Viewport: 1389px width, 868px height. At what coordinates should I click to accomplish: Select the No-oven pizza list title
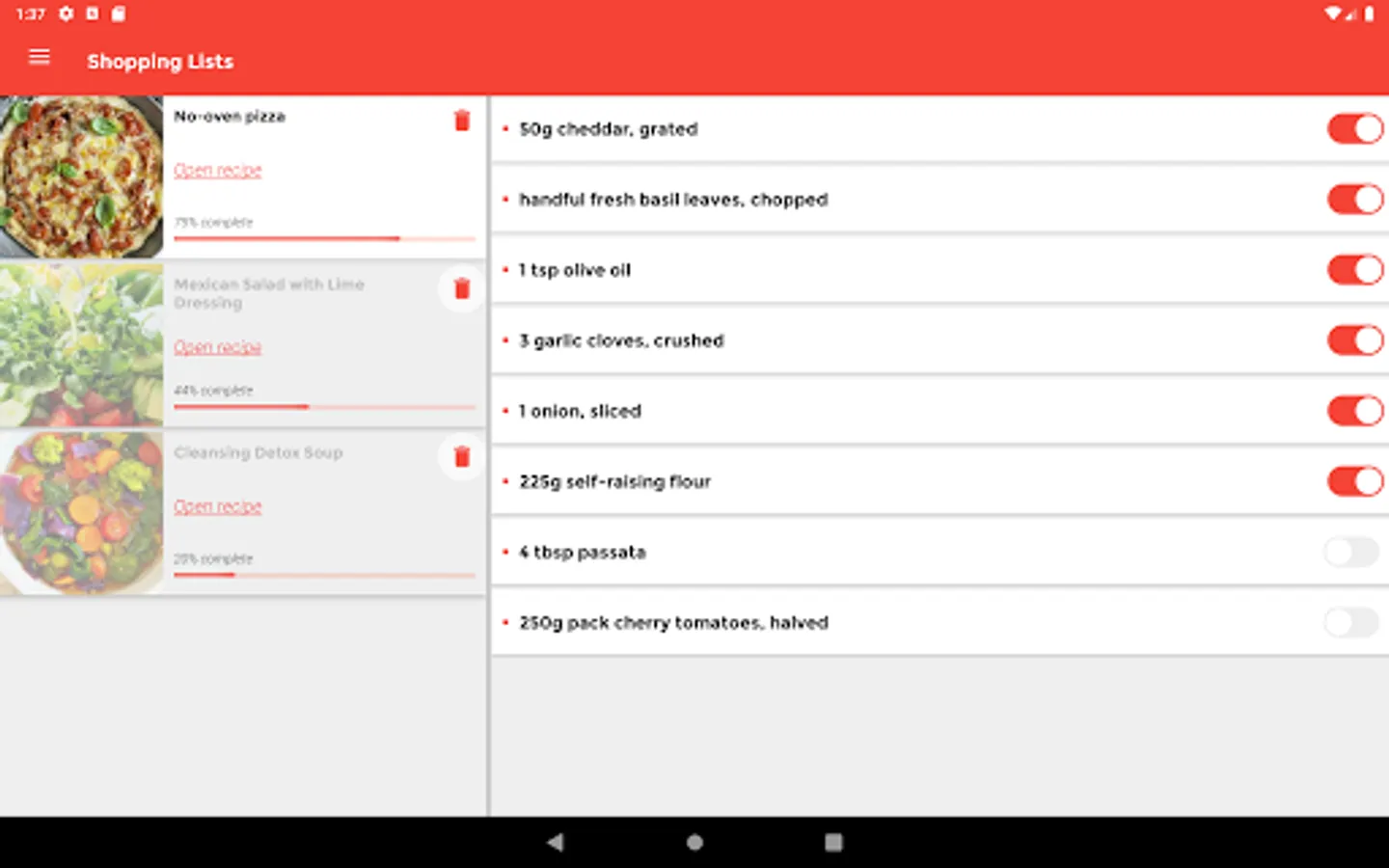230,117
